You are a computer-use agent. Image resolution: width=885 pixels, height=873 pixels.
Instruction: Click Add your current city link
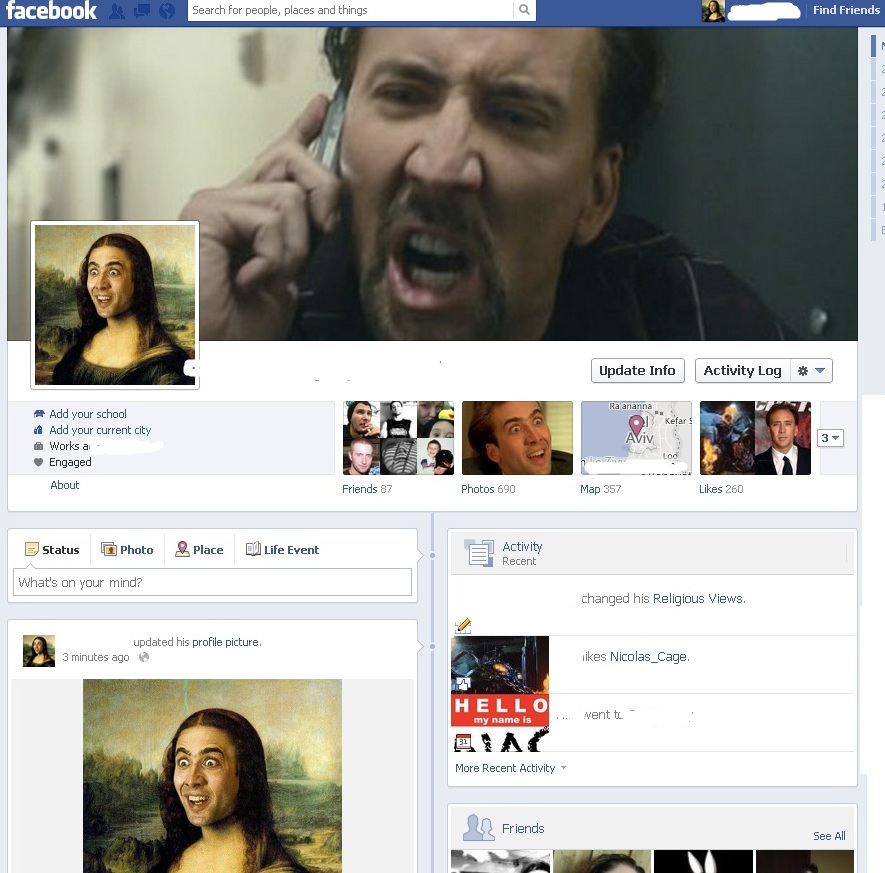point(100,430)
